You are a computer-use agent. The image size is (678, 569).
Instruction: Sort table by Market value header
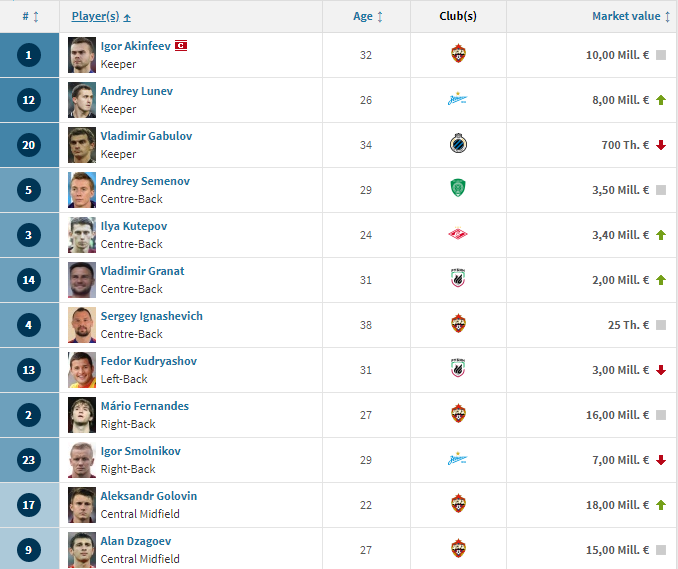click(x=631, y=16)
